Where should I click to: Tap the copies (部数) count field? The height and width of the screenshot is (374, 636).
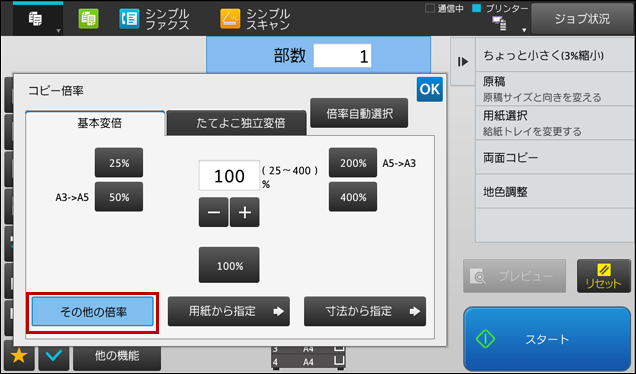(342, 56)
